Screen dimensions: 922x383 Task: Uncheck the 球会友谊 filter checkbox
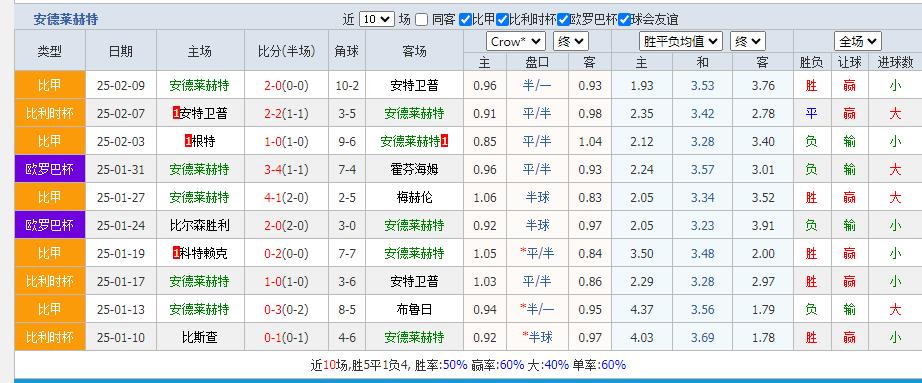[624, 19]
